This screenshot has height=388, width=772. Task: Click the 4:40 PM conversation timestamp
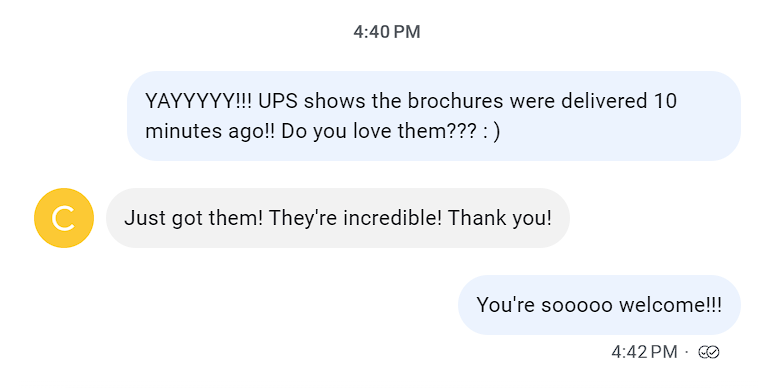click(x=386, y=32)
